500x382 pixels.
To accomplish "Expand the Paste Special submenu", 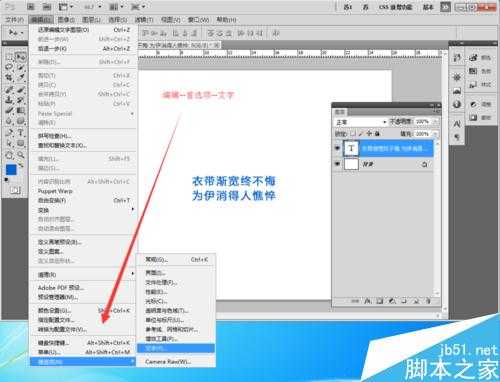I will [x=84, y=114].
